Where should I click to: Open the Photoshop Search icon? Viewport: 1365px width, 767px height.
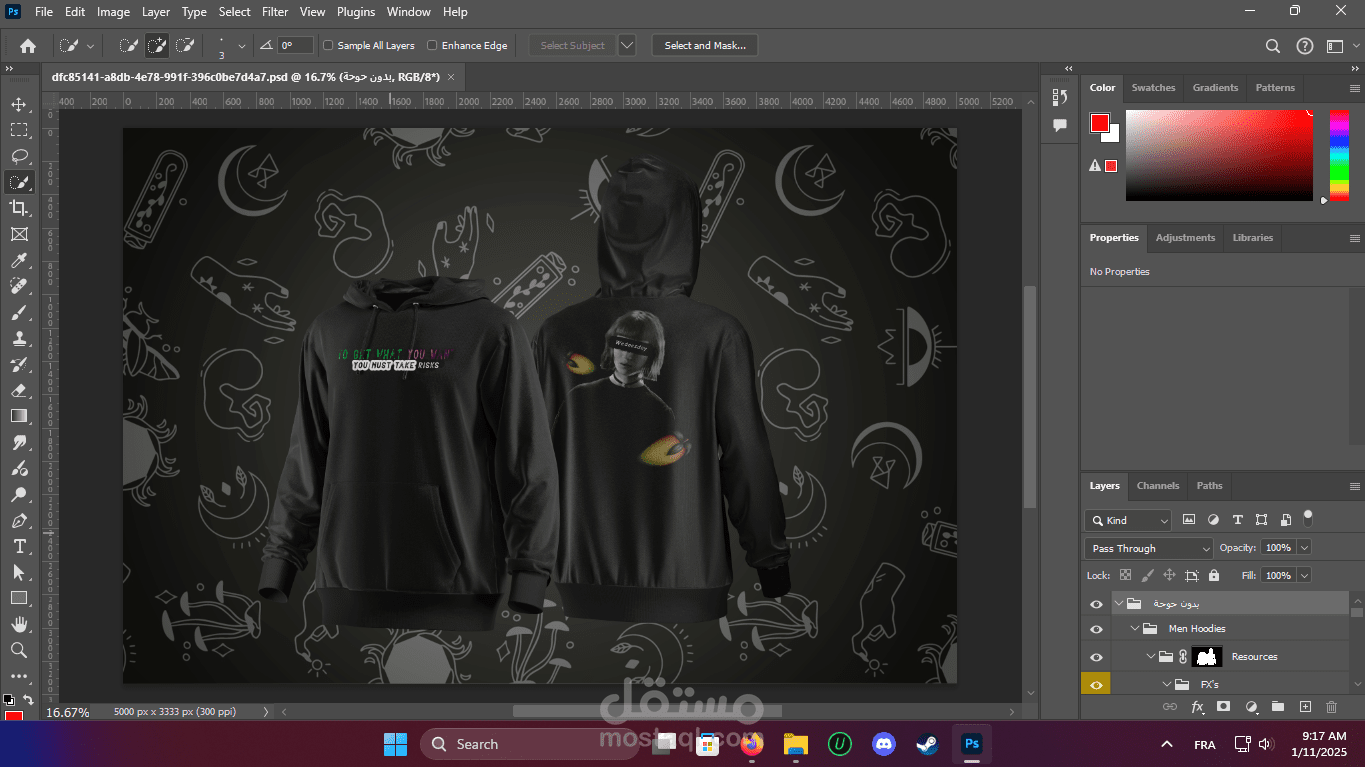(1273, 45)
